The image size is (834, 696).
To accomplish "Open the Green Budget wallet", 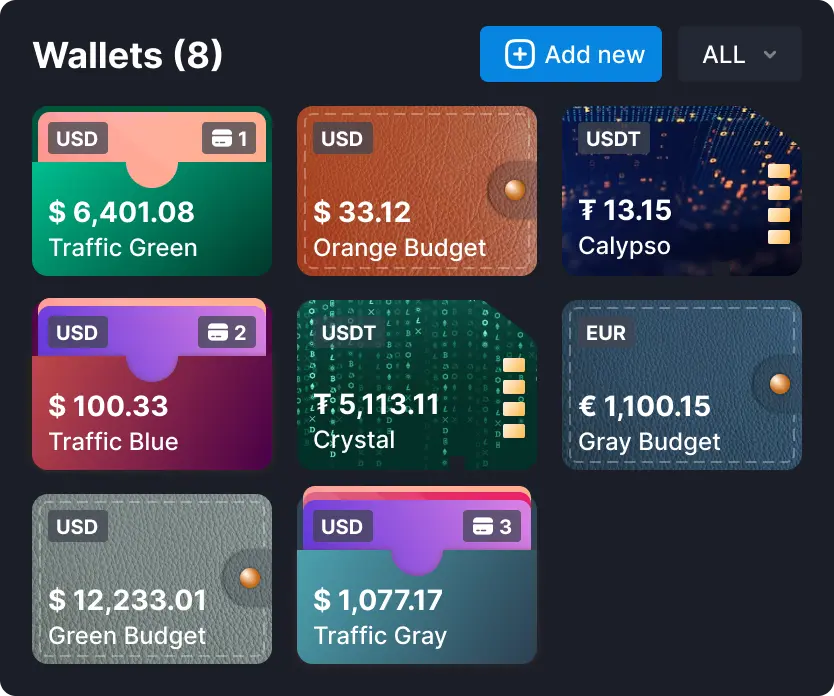I will tap(152, 580).
